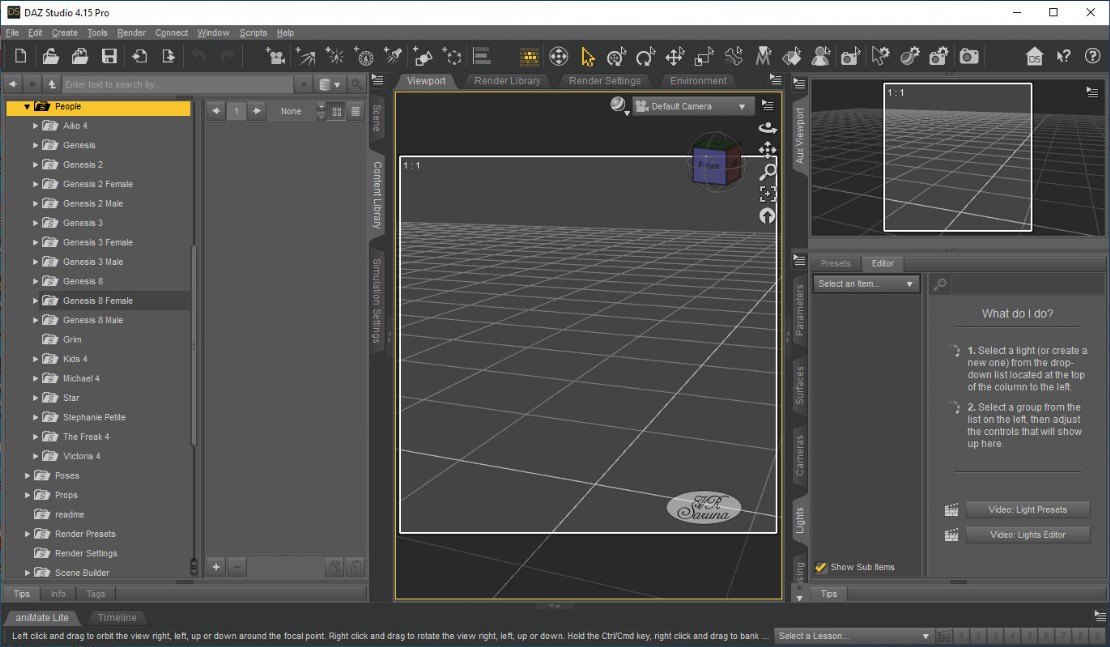
Task: Open the Select an Item dropdown
Action: tap(866, 284)
